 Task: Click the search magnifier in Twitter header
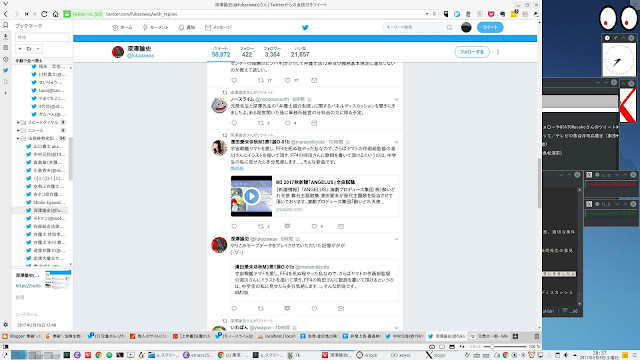[x=449, y=27]
